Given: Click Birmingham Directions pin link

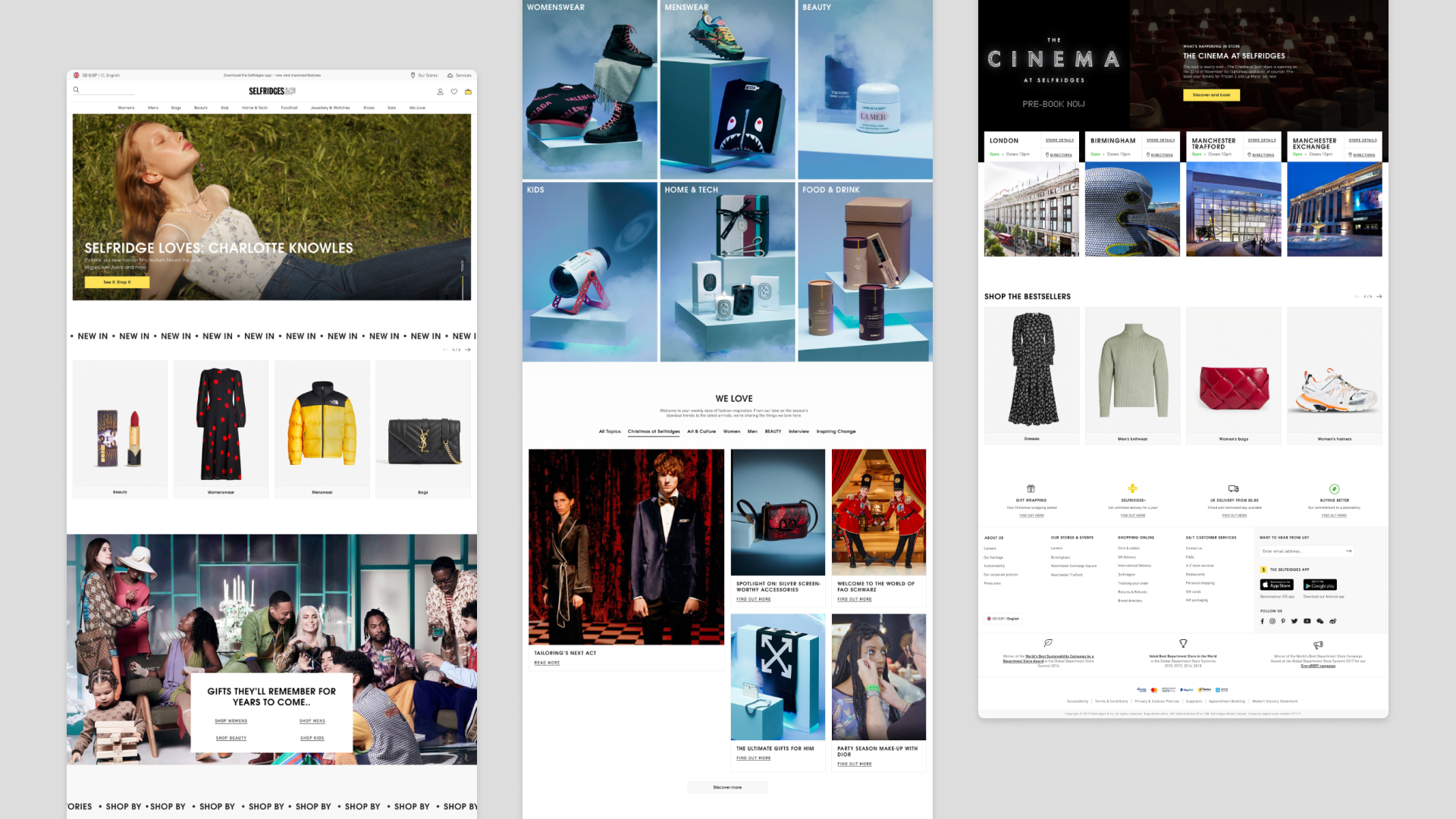Looking at the screenshot, I should tap(1159, 155).
